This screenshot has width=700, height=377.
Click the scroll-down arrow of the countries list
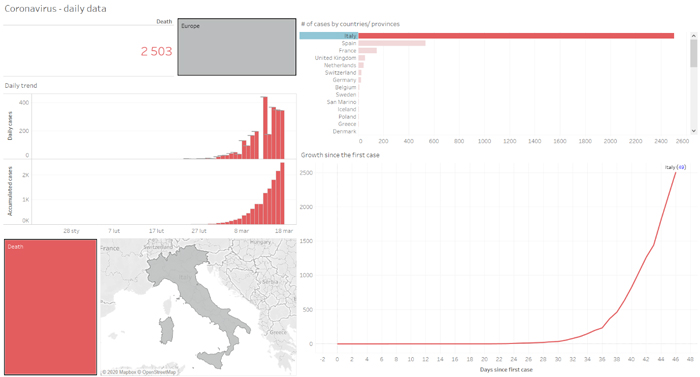point(693,131)
